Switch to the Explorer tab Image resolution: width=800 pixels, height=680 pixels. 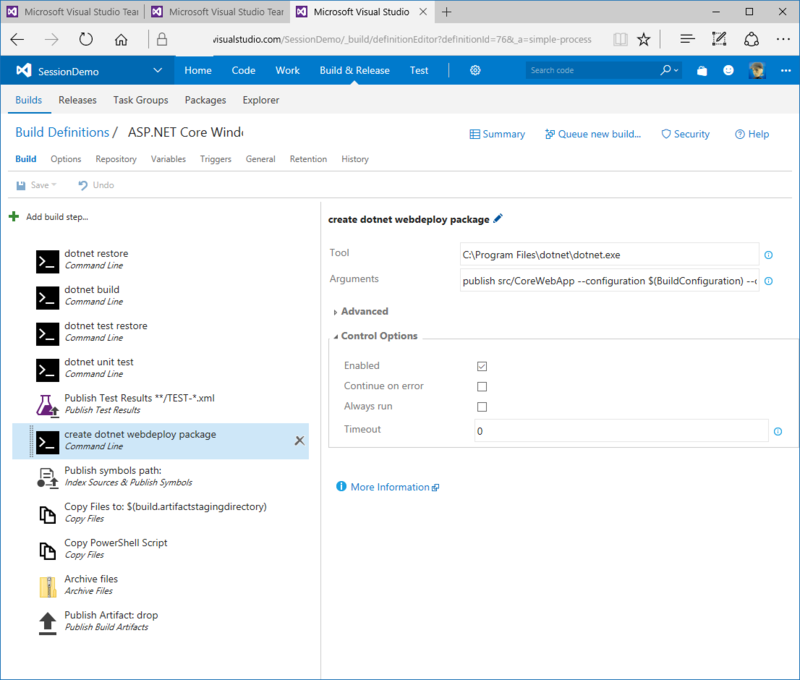click(261, 100)
